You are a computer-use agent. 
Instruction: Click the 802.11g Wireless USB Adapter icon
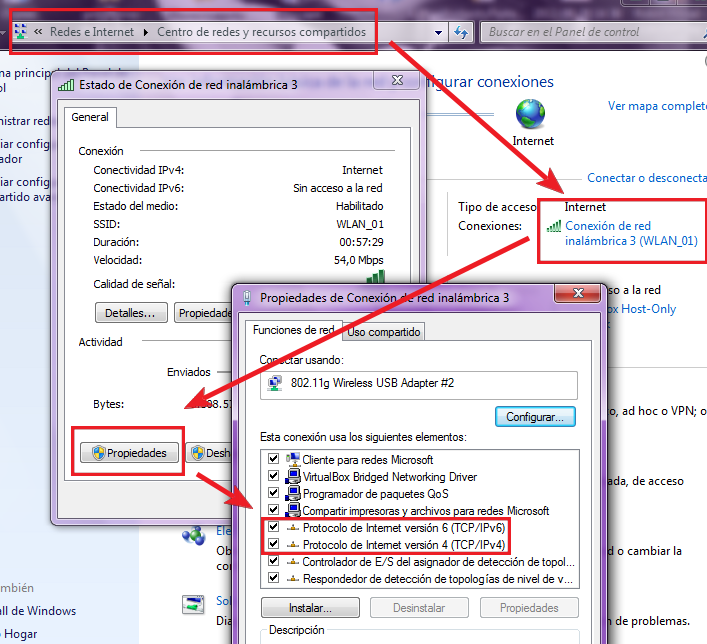click(x=278, y=382)
